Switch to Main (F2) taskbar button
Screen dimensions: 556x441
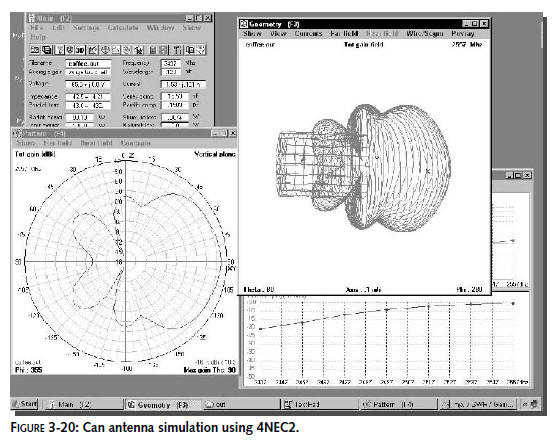point(84,404)
